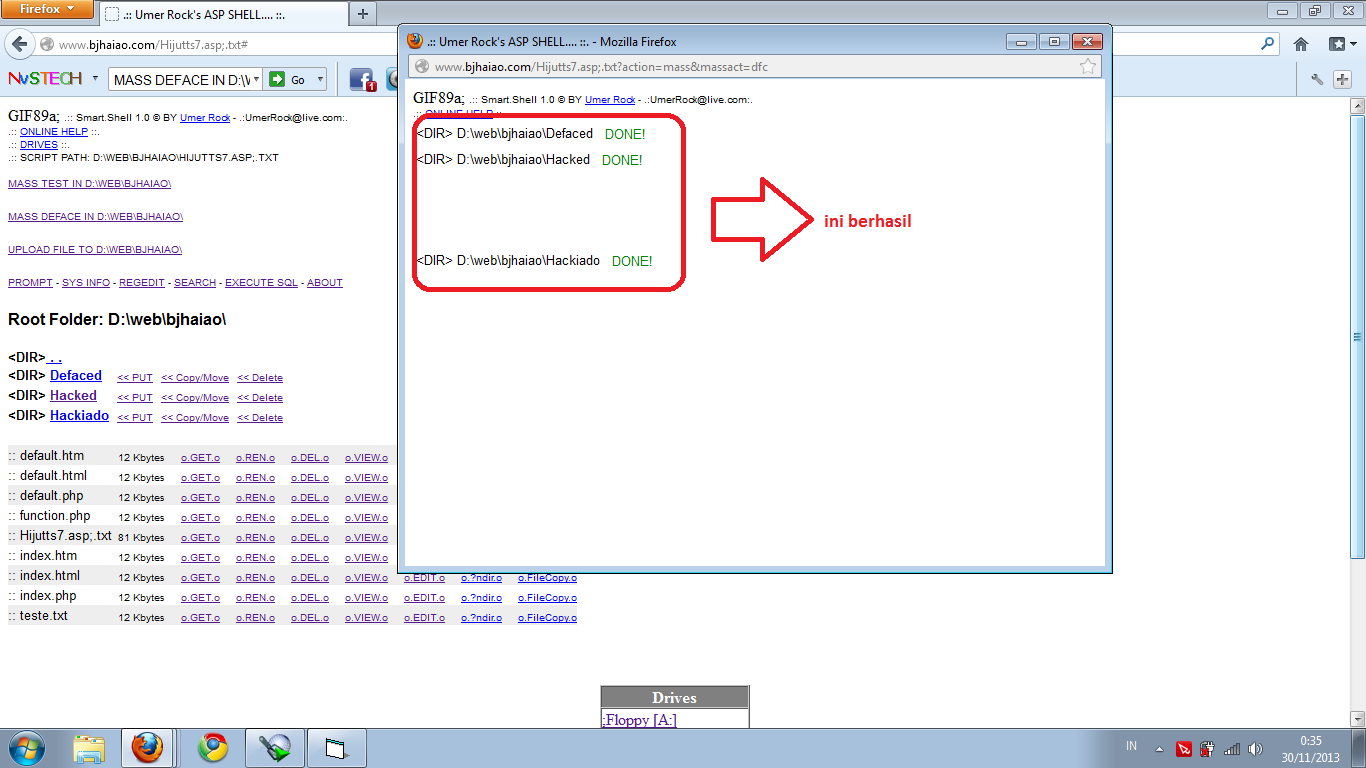Click the green Go arrow icon
This screenshot has width=1366, height=768.
click(x=276, y=79)
